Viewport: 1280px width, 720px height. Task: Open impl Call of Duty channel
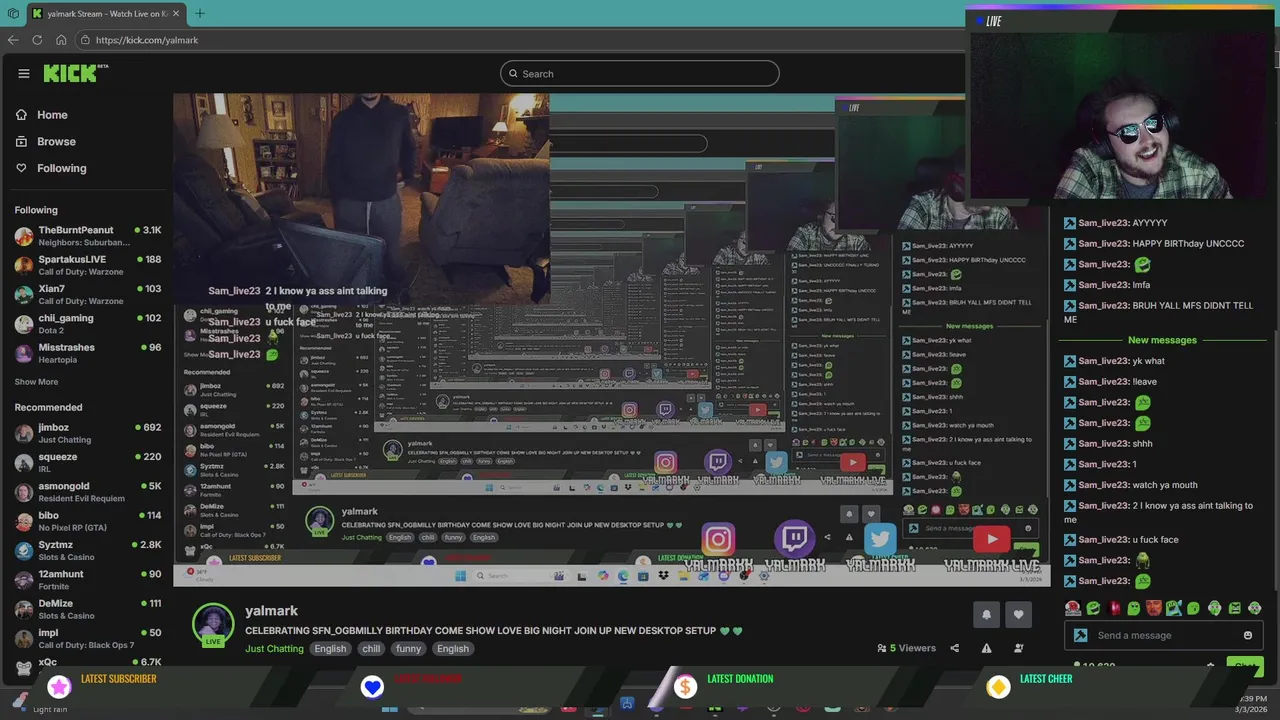(x=87, y=637)
